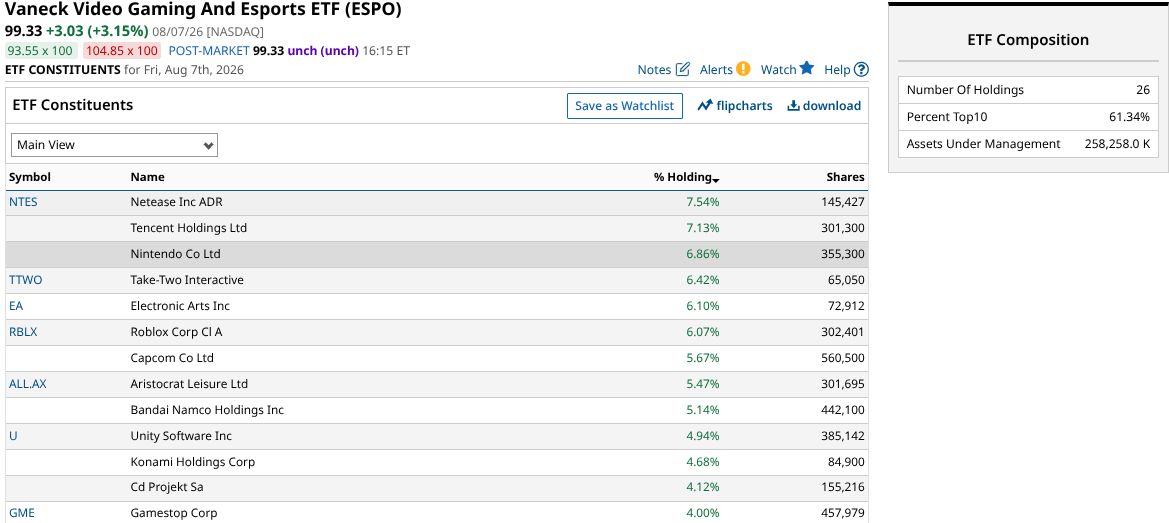Open the GME symbol link
Screen dimensions: 1169x523
(x=22, y=513)
